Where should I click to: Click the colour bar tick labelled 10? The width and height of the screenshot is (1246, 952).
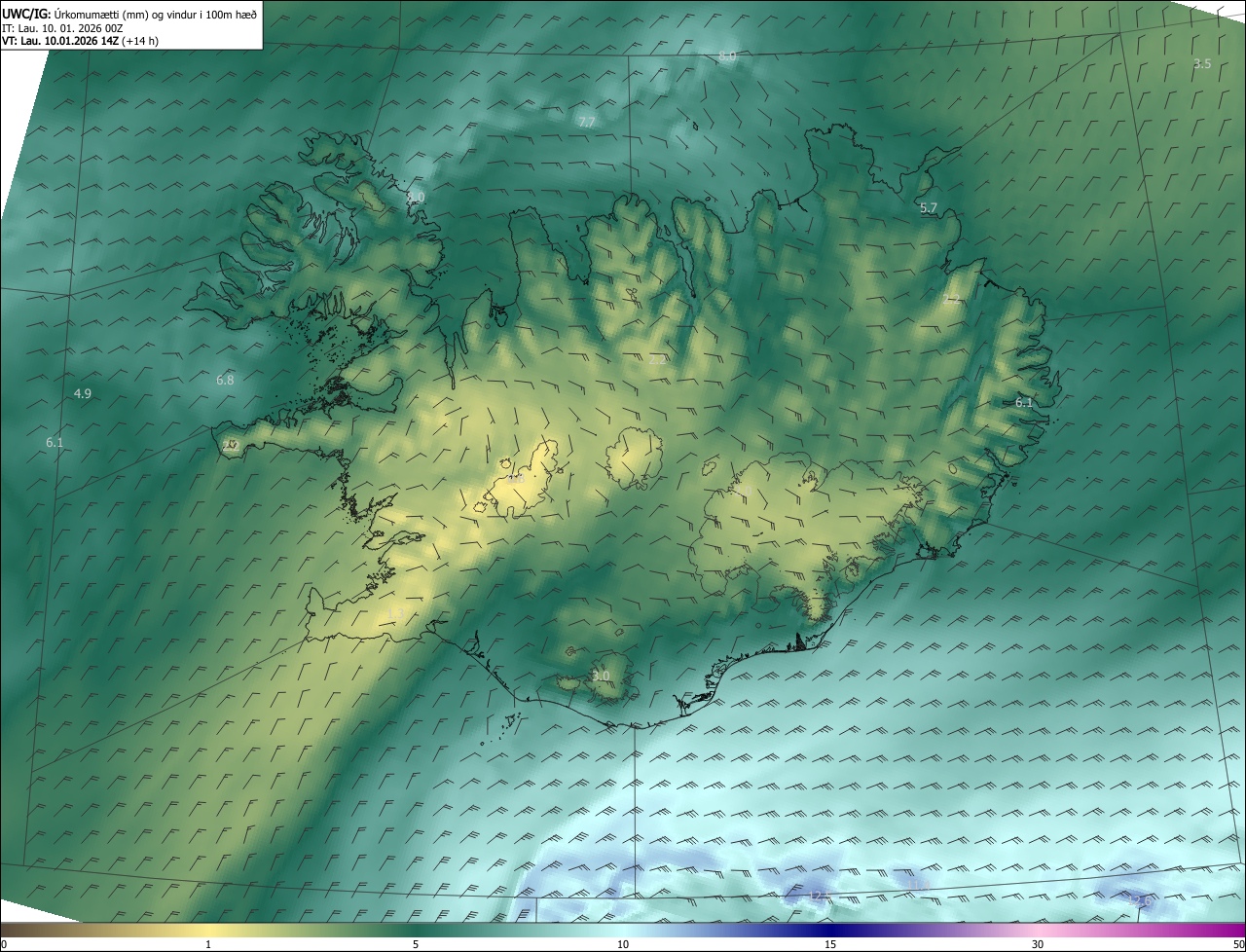(x=623, y=944)
